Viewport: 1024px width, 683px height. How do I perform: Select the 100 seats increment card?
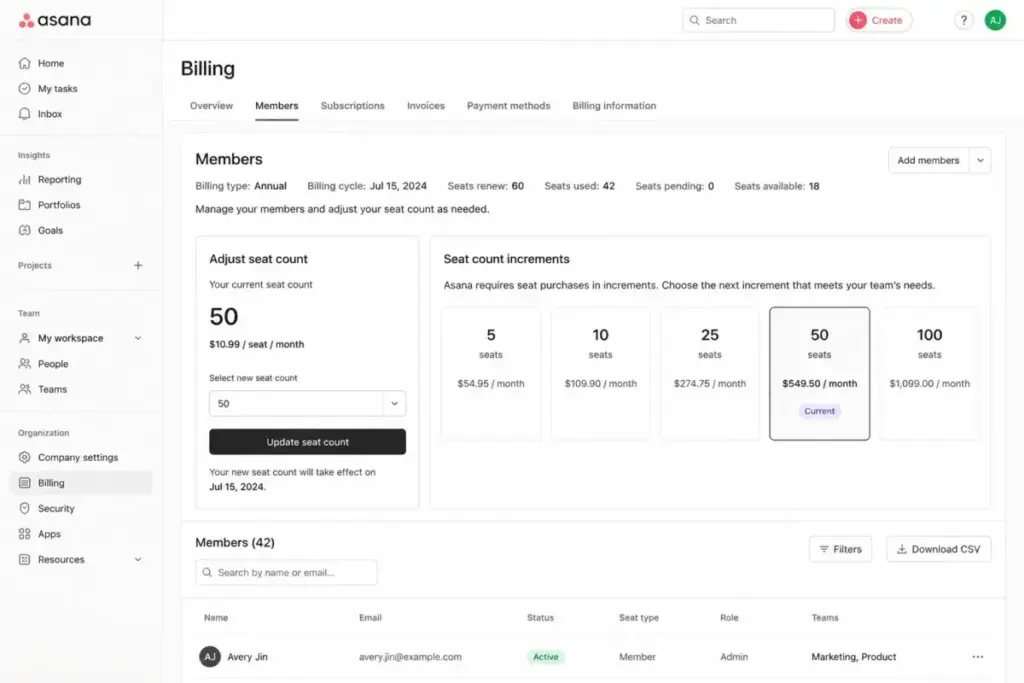[929, 373]
